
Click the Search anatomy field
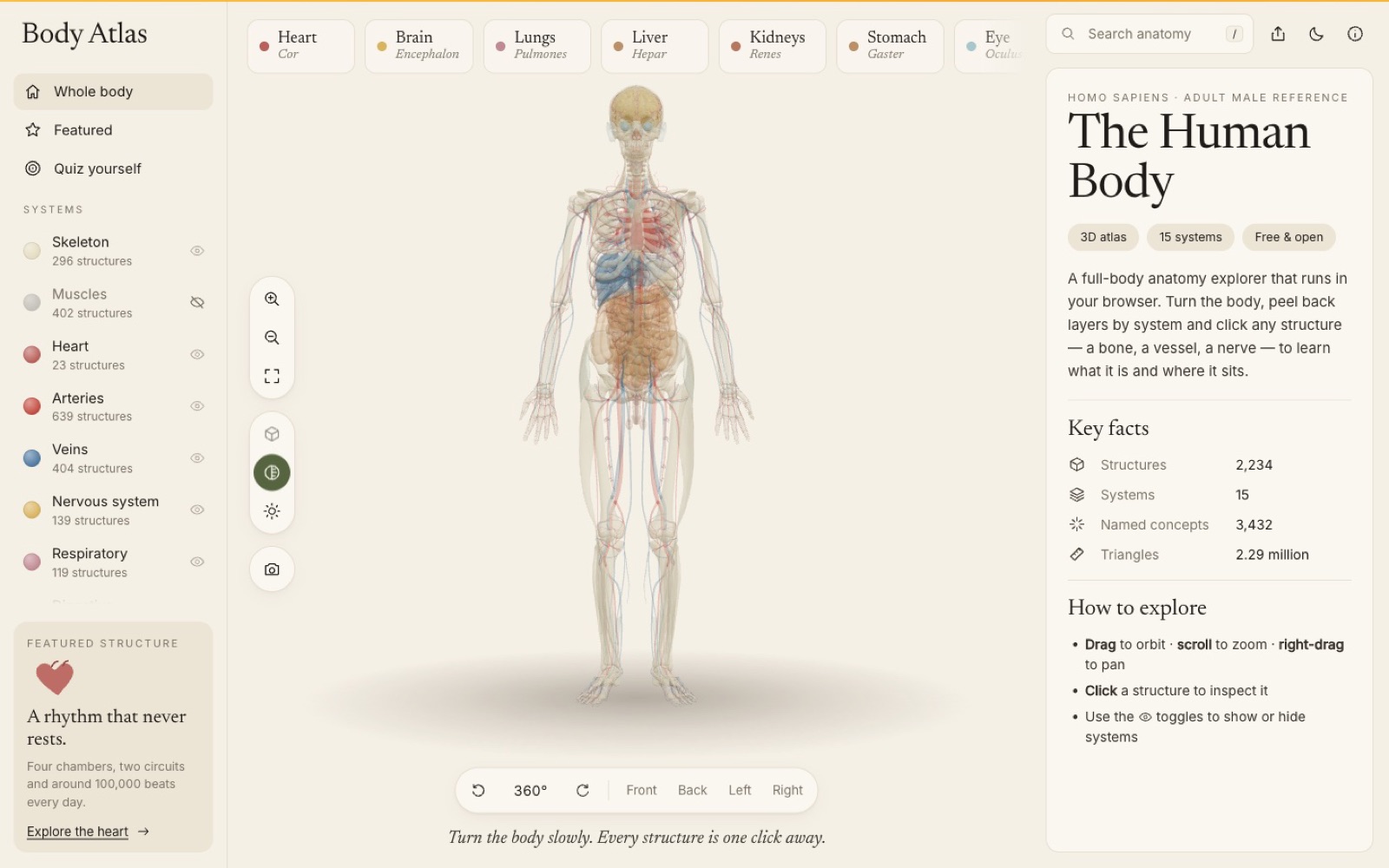tap(1149, 34)
